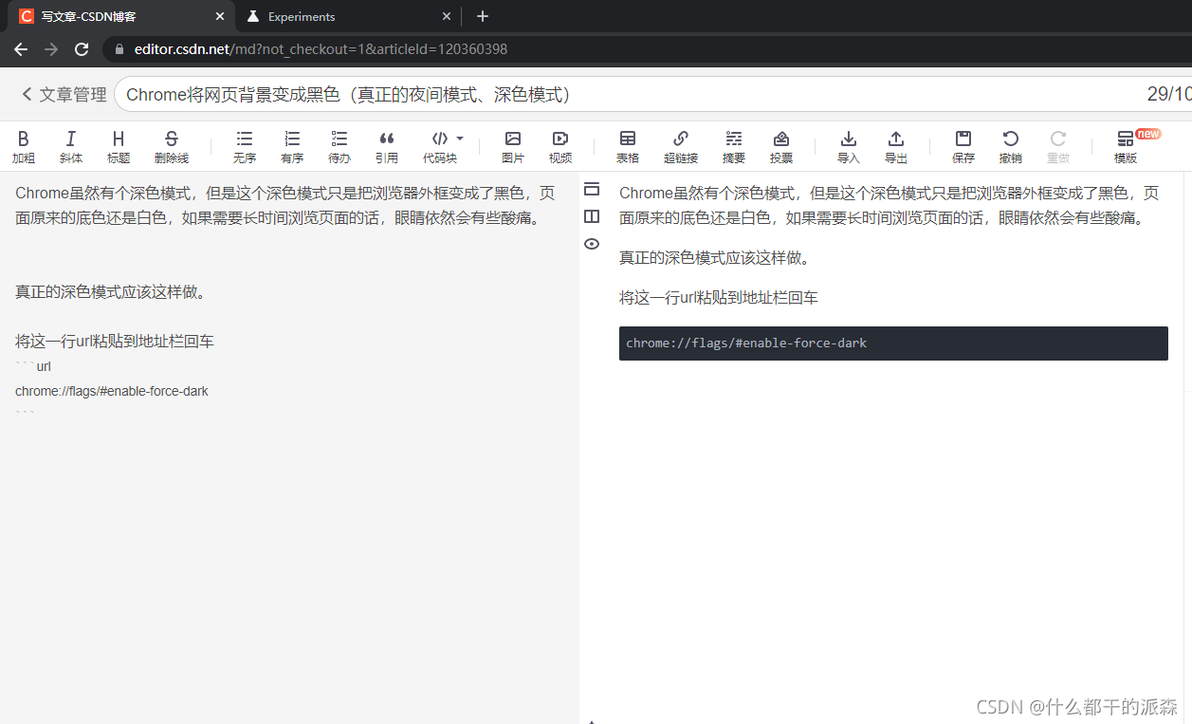Insert a code block (代码块)

(439, 147)
